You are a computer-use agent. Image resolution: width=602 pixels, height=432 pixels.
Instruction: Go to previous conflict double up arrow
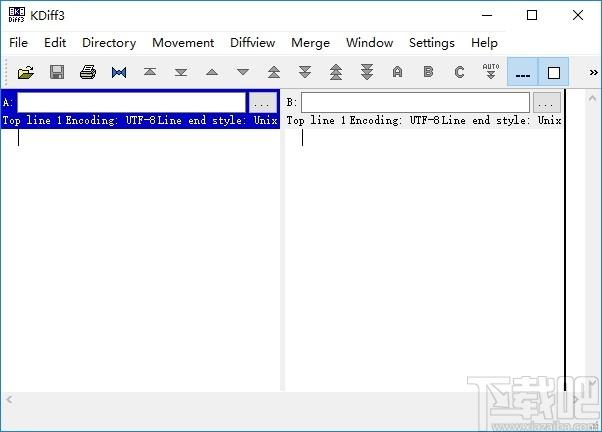[274, 72]
